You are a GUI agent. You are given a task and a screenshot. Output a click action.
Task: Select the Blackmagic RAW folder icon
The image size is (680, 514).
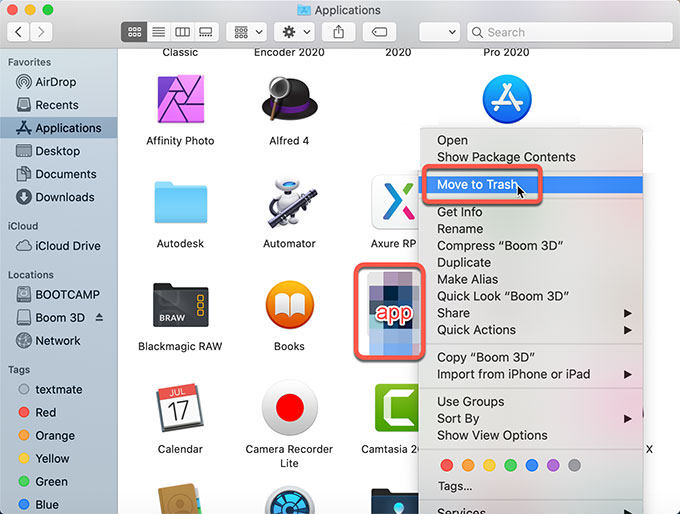[x=180, y=305]
